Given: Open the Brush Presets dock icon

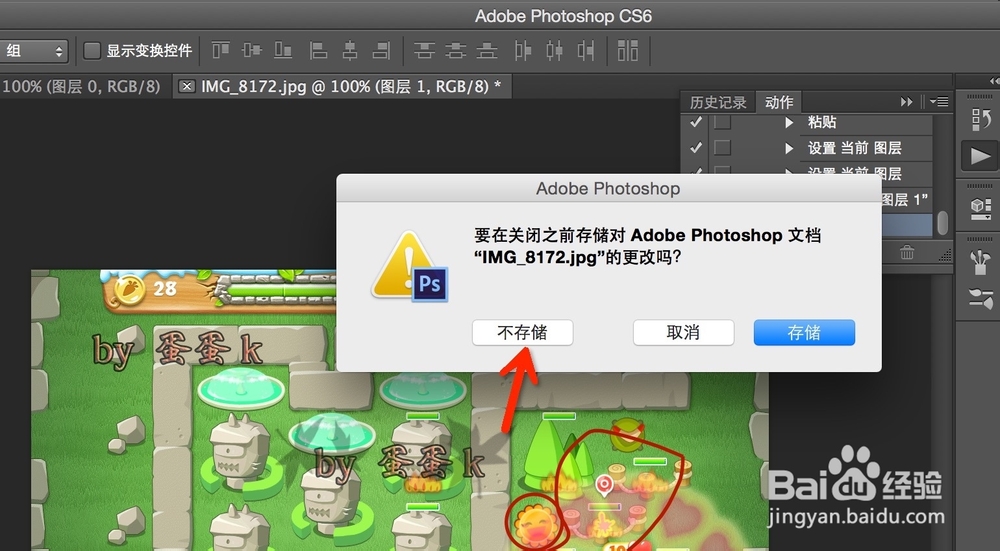Looking at the screenshot, I should [980, 262].
